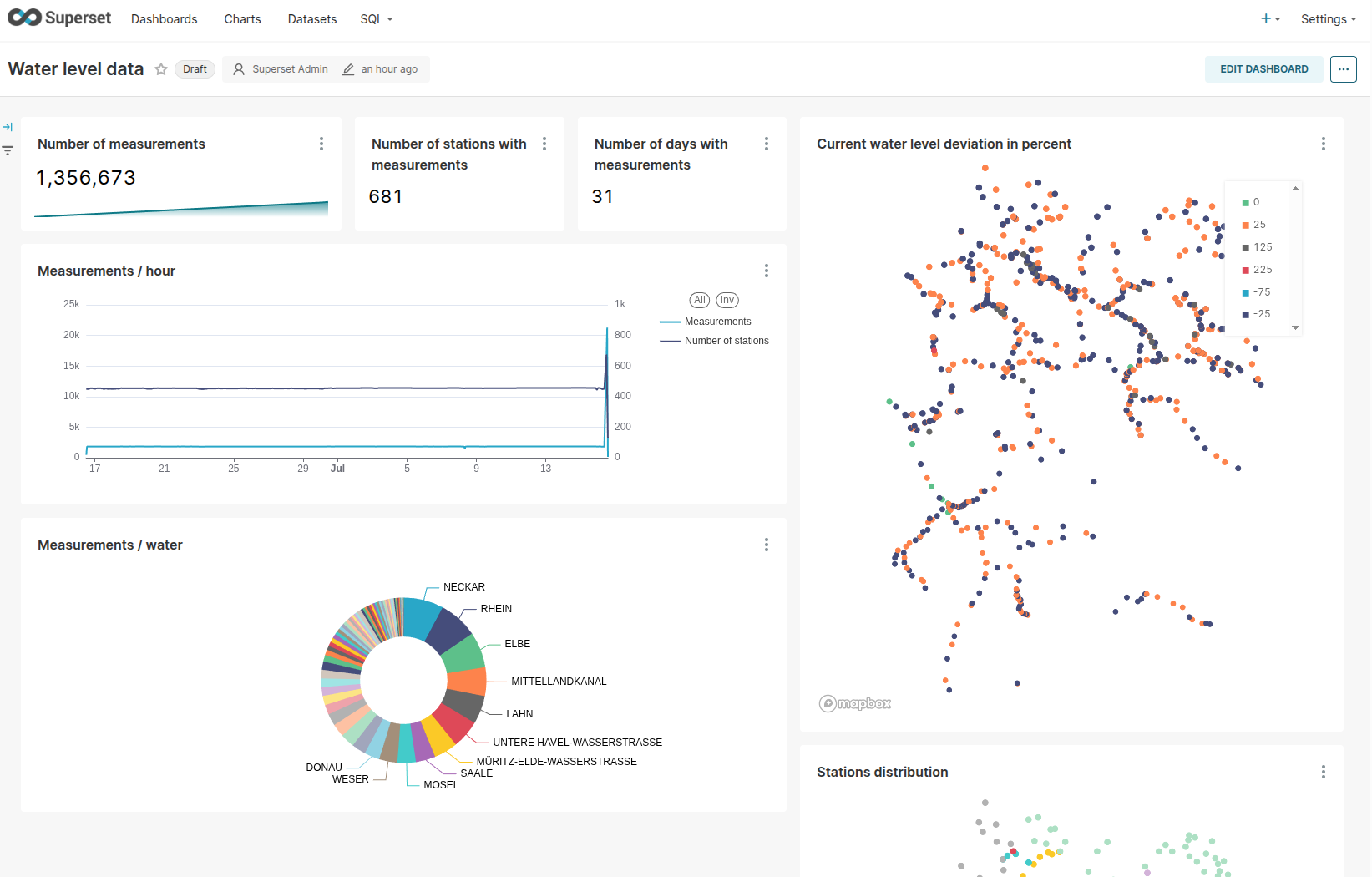Expand the left filter bar arrow
Screen dimensions: 1372x877
click(x=8, y=127)
